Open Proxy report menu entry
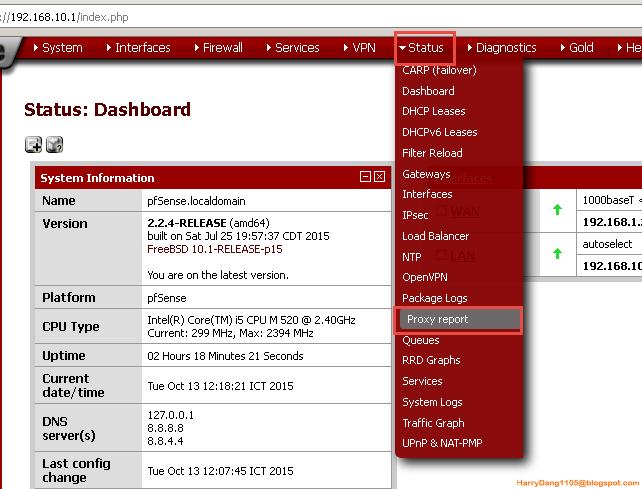642x489 pixels. (458, 319)
